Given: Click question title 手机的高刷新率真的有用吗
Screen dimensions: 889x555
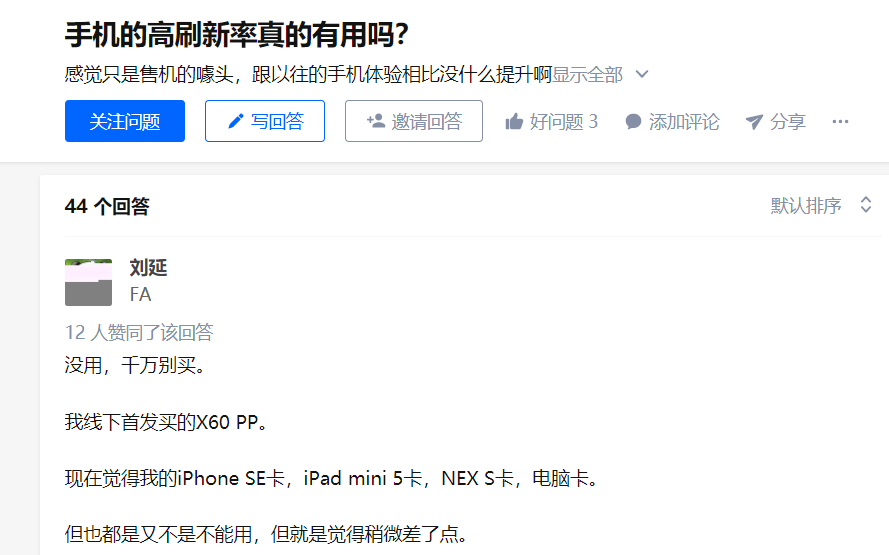Looking at the screenshot, I should click(236, 35).
